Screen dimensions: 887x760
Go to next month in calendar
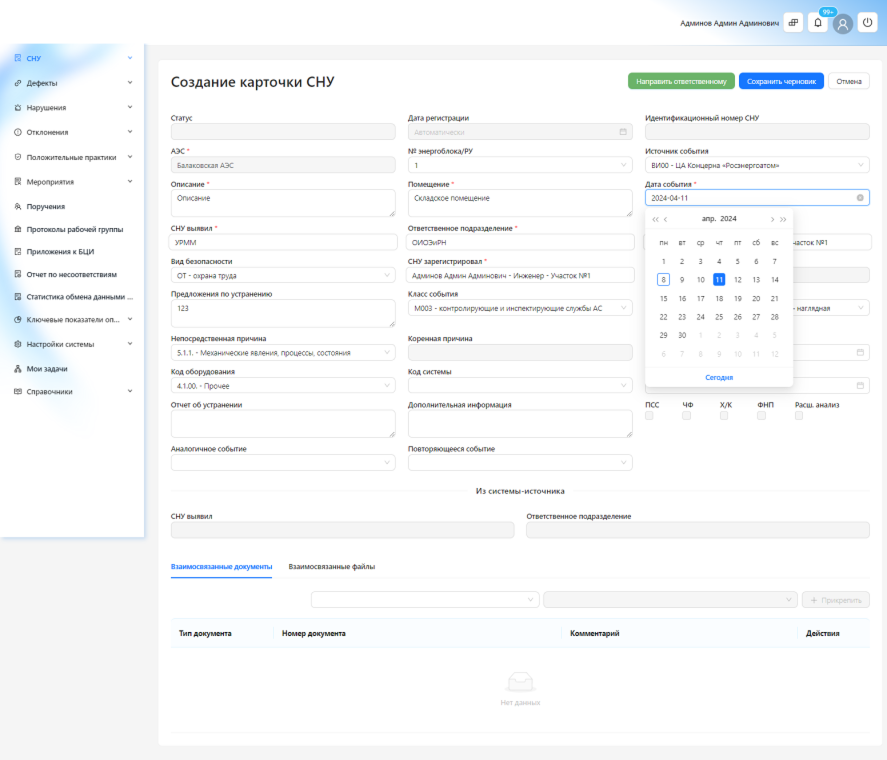pos(771,219)
